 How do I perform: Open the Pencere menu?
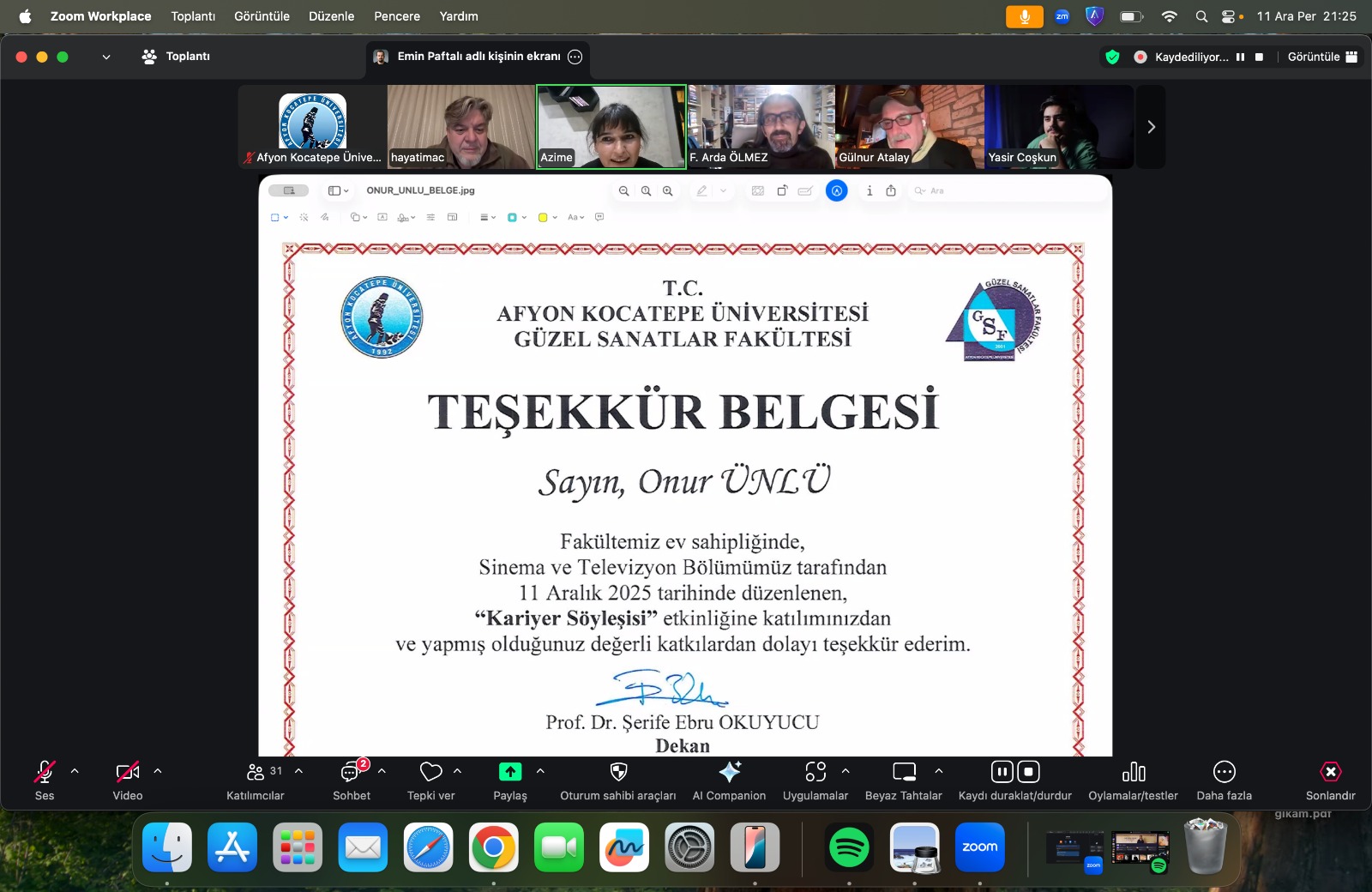(x=397, y=16)
